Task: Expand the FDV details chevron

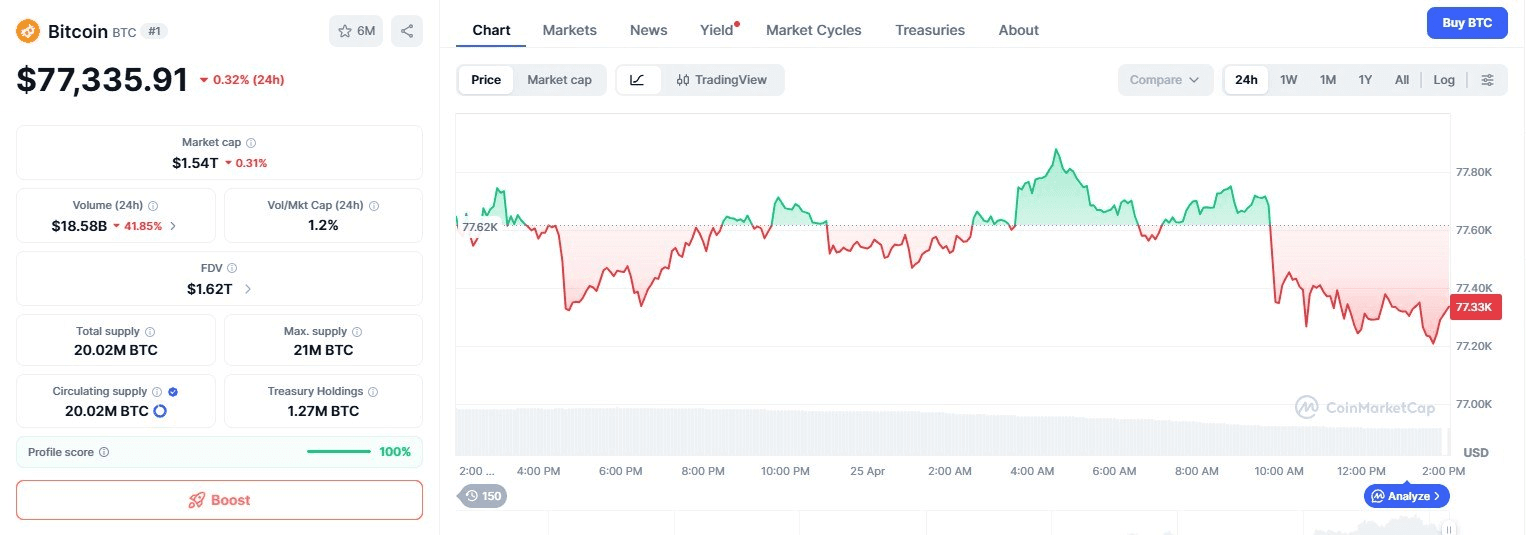Action: (248, 289)
